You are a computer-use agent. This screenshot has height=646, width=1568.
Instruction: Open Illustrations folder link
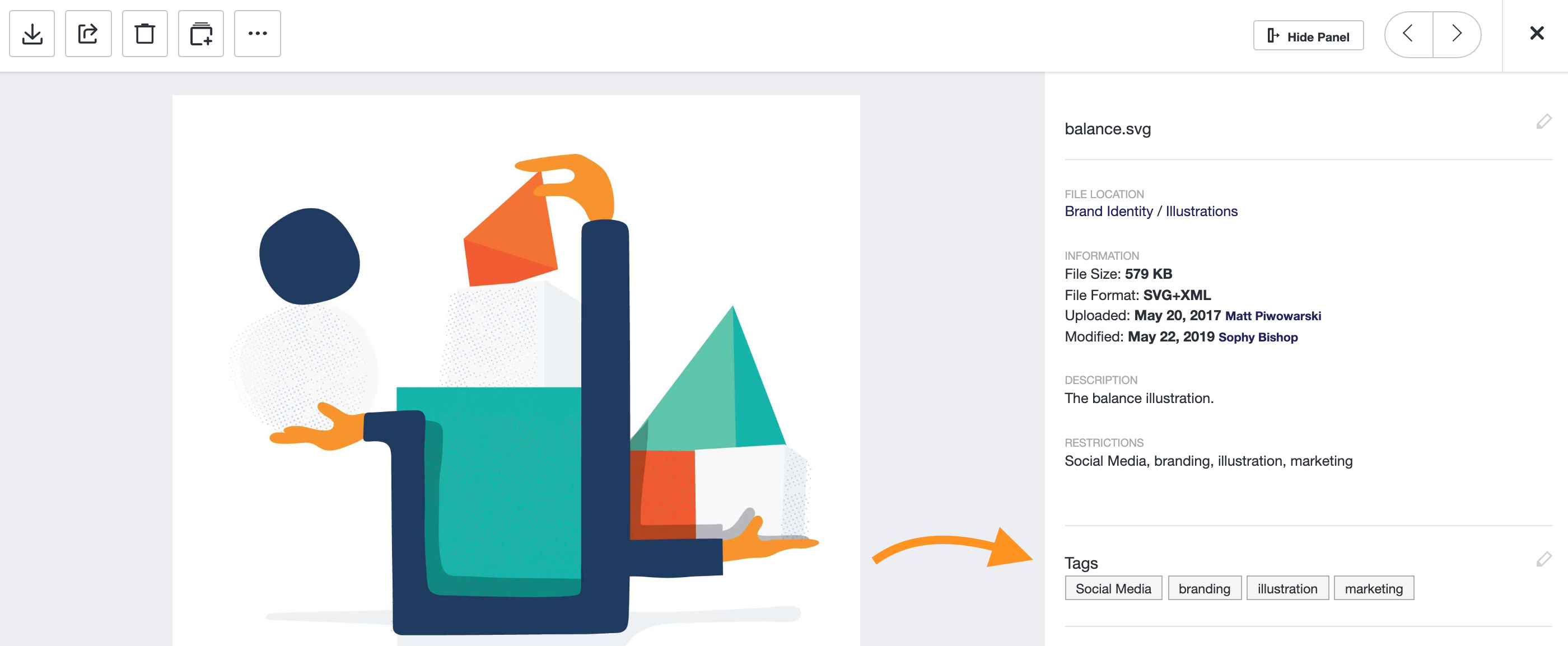[x=1201, y=211]
